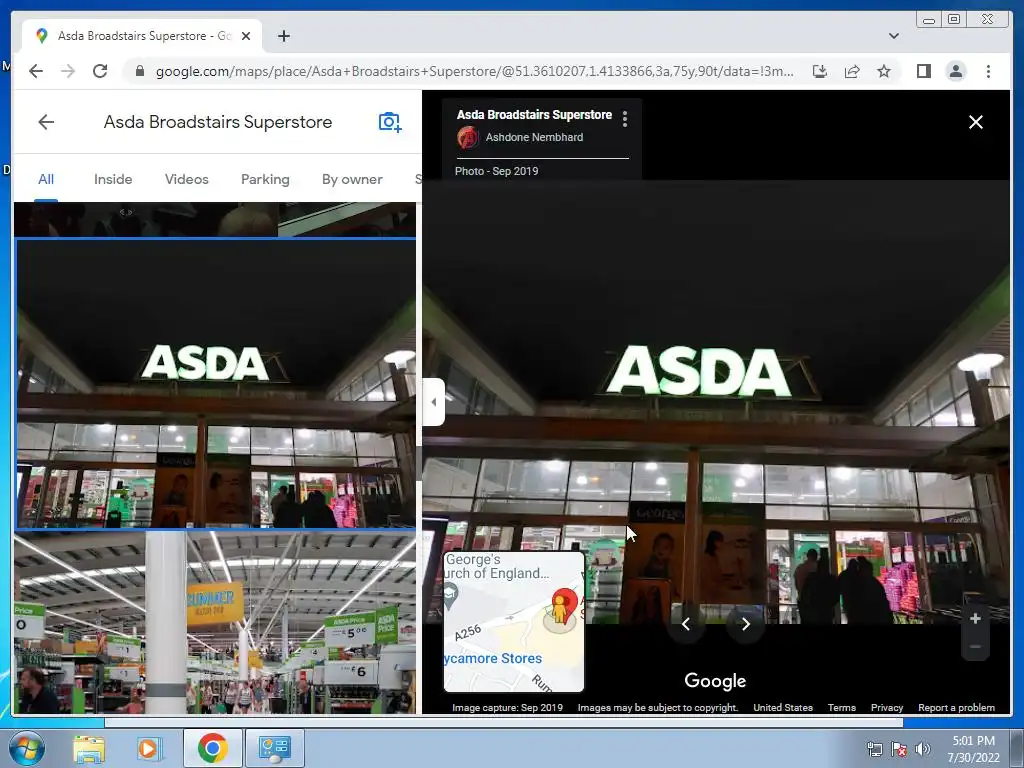Select the All photos tab
Viewport: 1024px width, 768px height.
click(x=46, y=179)
